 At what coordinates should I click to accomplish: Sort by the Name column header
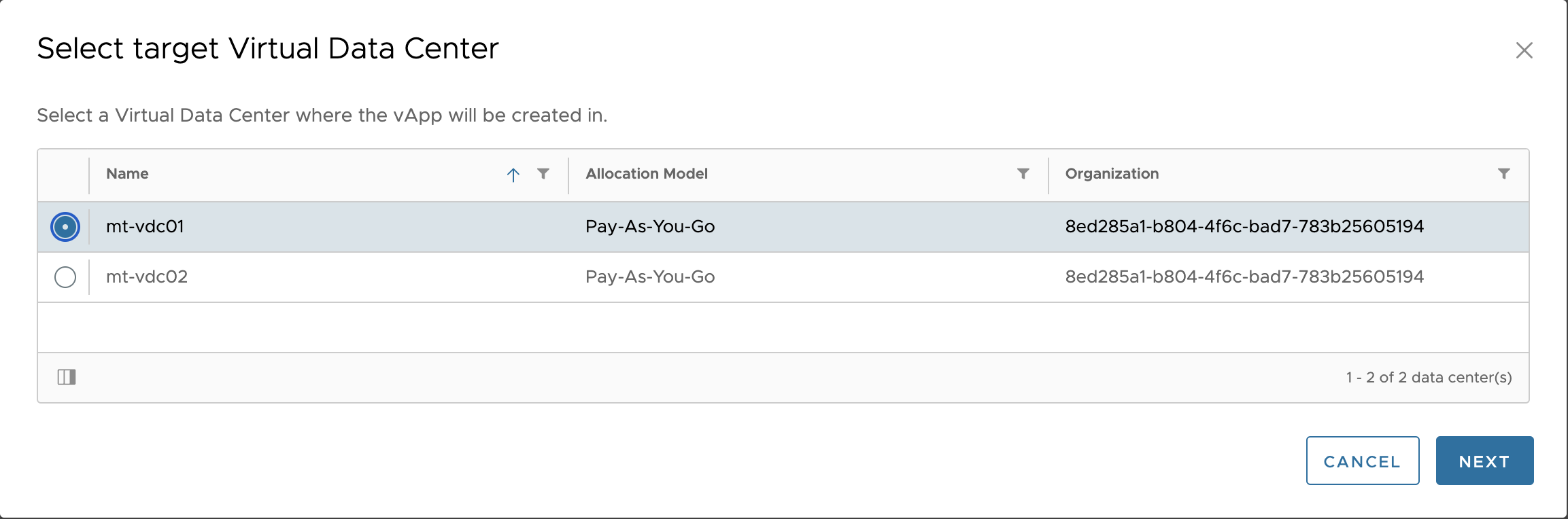(127, 174)
